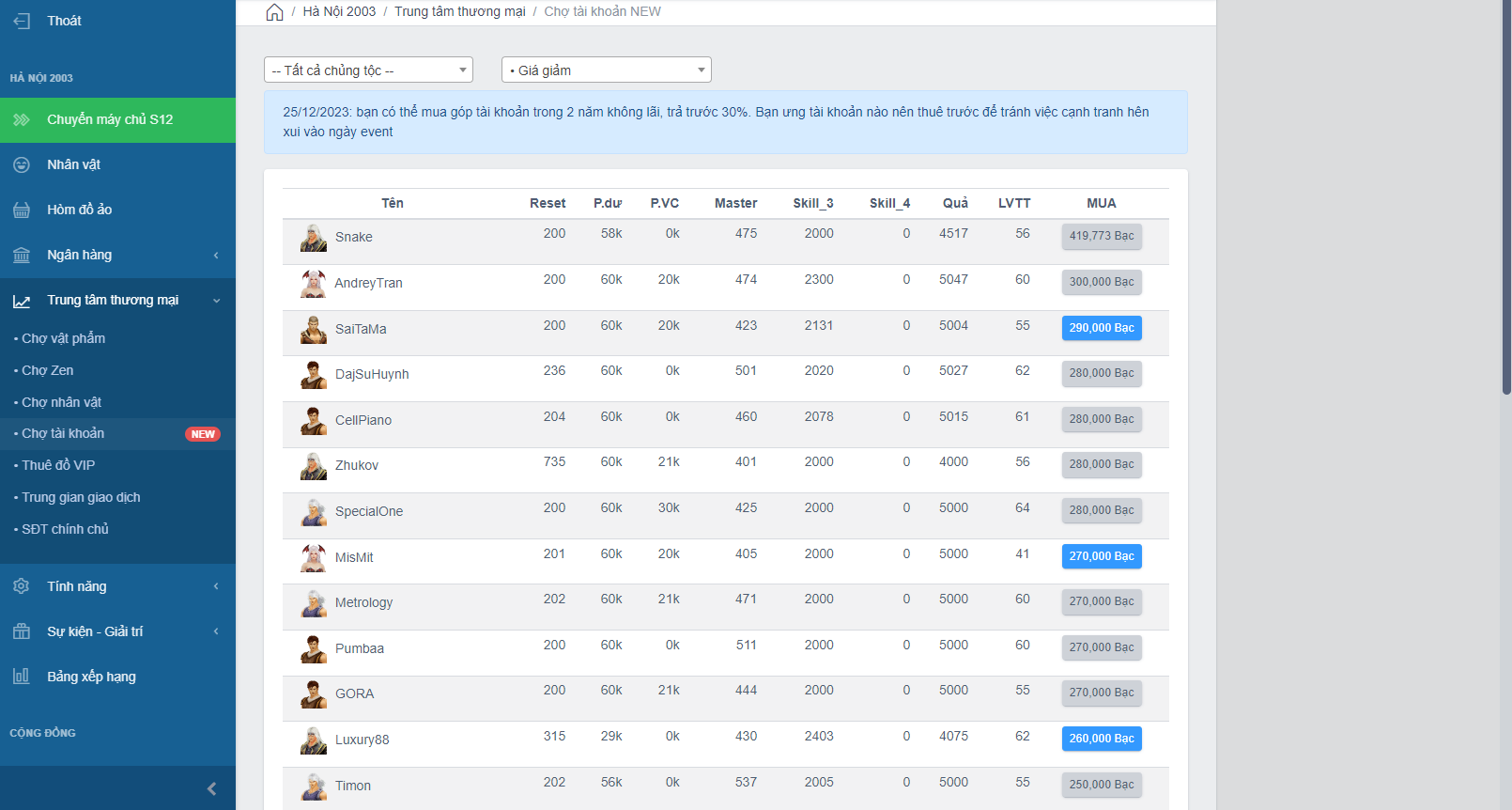The width and height of the screenshot is (1512, 810).
Task: Click the Tính năng gear icon
Action: click(22, 586)
